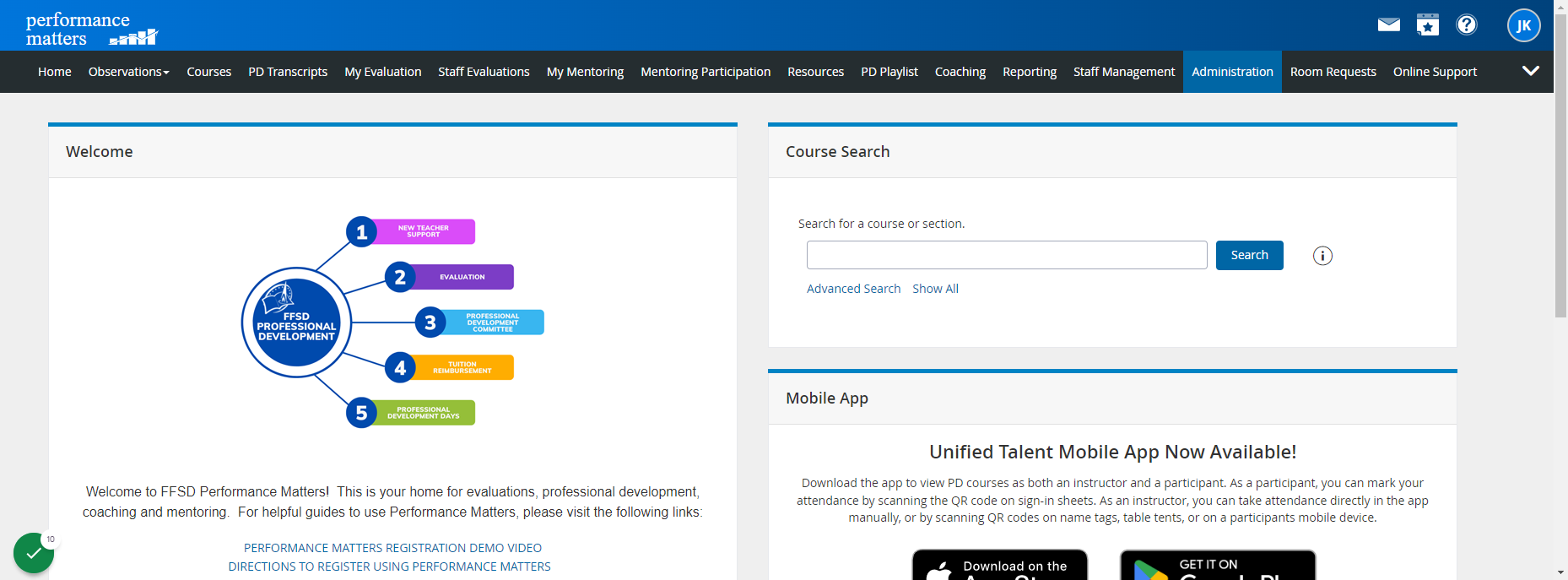Image resolution: width=1568 pixels, height=580 pixels.
Task: Open My Evaluation menu item
Action: (383, 72)
